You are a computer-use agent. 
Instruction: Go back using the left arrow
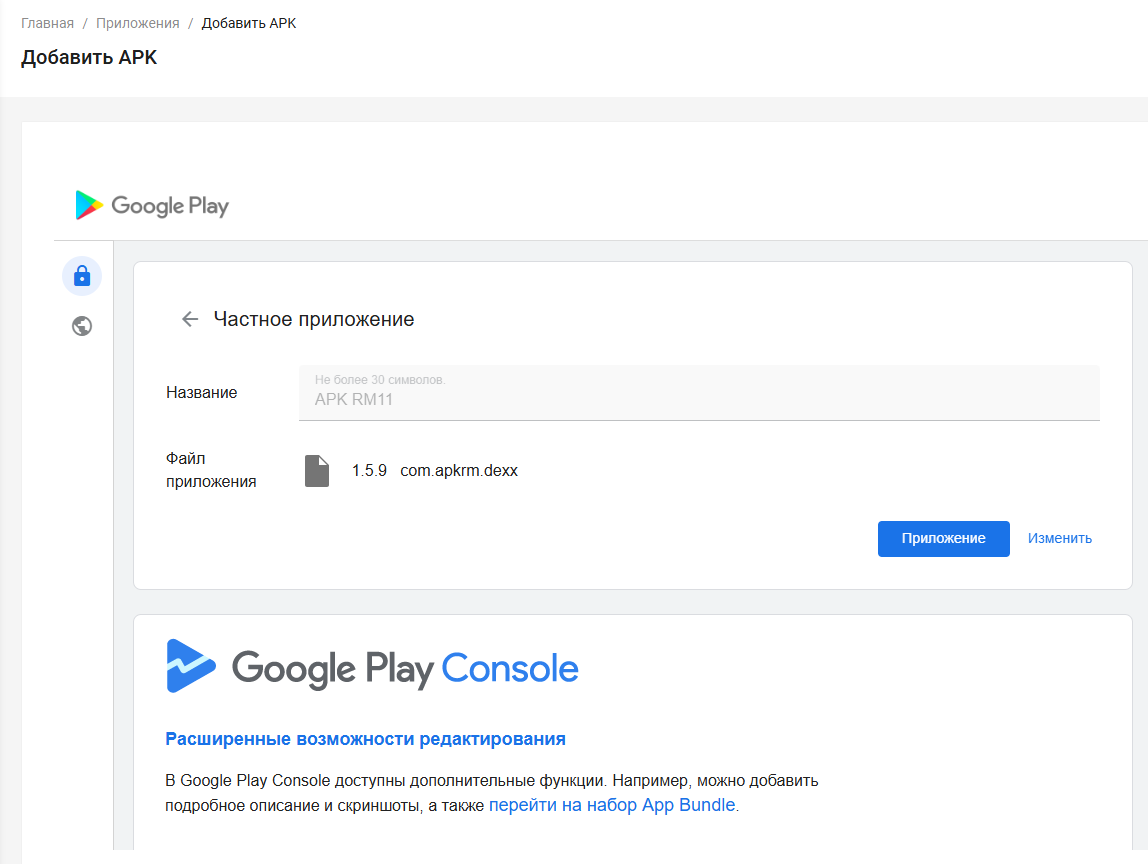[190, 319]
